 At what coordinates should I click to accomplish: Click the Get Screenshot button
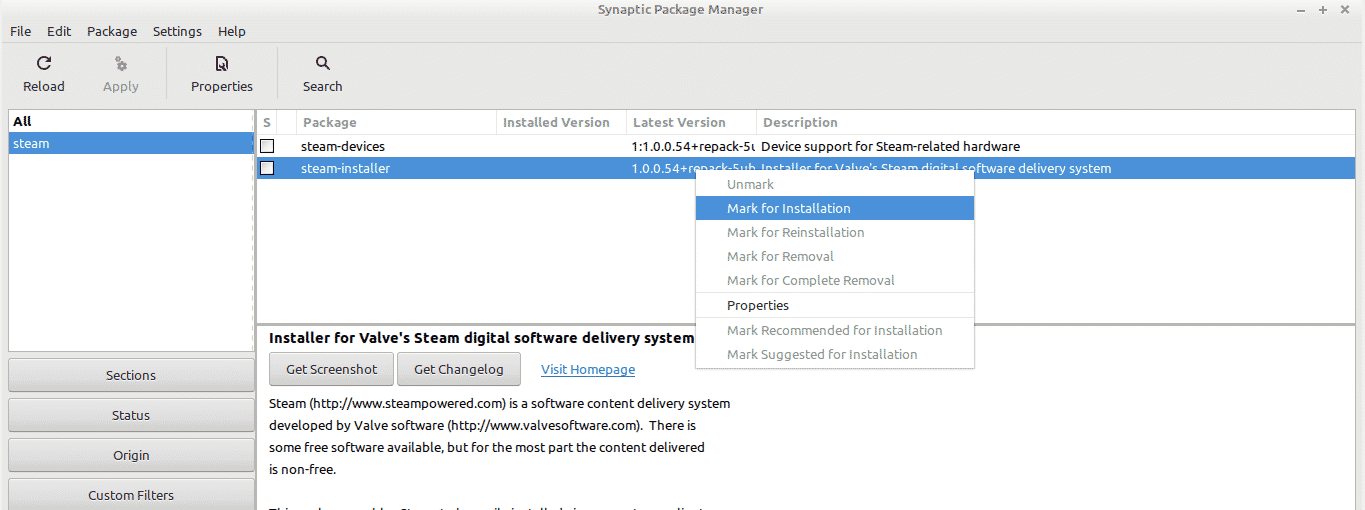332,369
